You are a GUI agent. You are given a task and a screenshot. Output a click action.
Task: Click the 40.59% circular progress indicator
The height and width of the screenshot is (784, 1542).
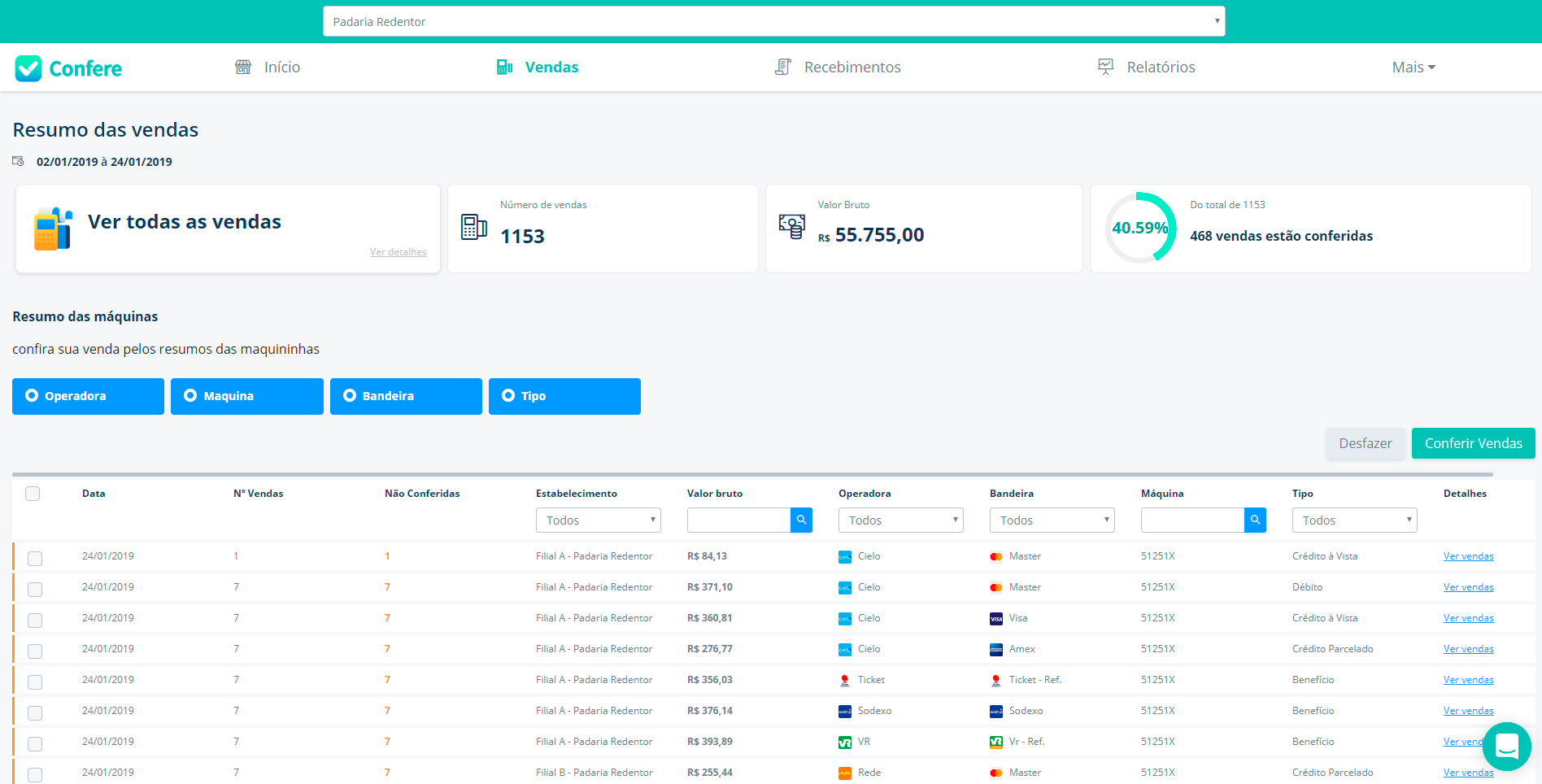click(x=1140, y=229)
